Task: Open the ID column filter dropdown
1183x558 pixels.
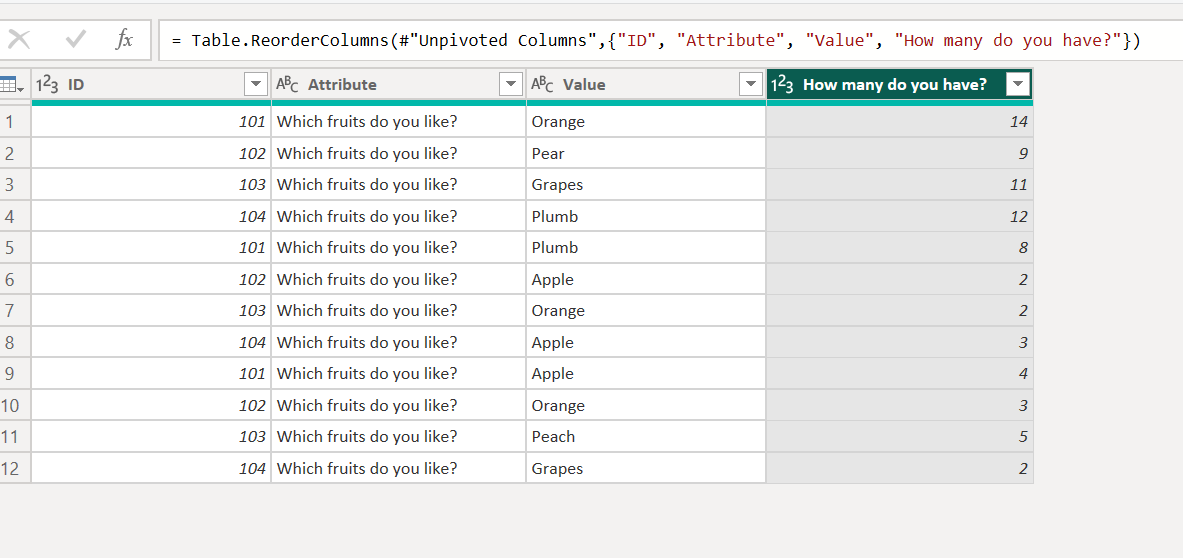Action: 257,85
